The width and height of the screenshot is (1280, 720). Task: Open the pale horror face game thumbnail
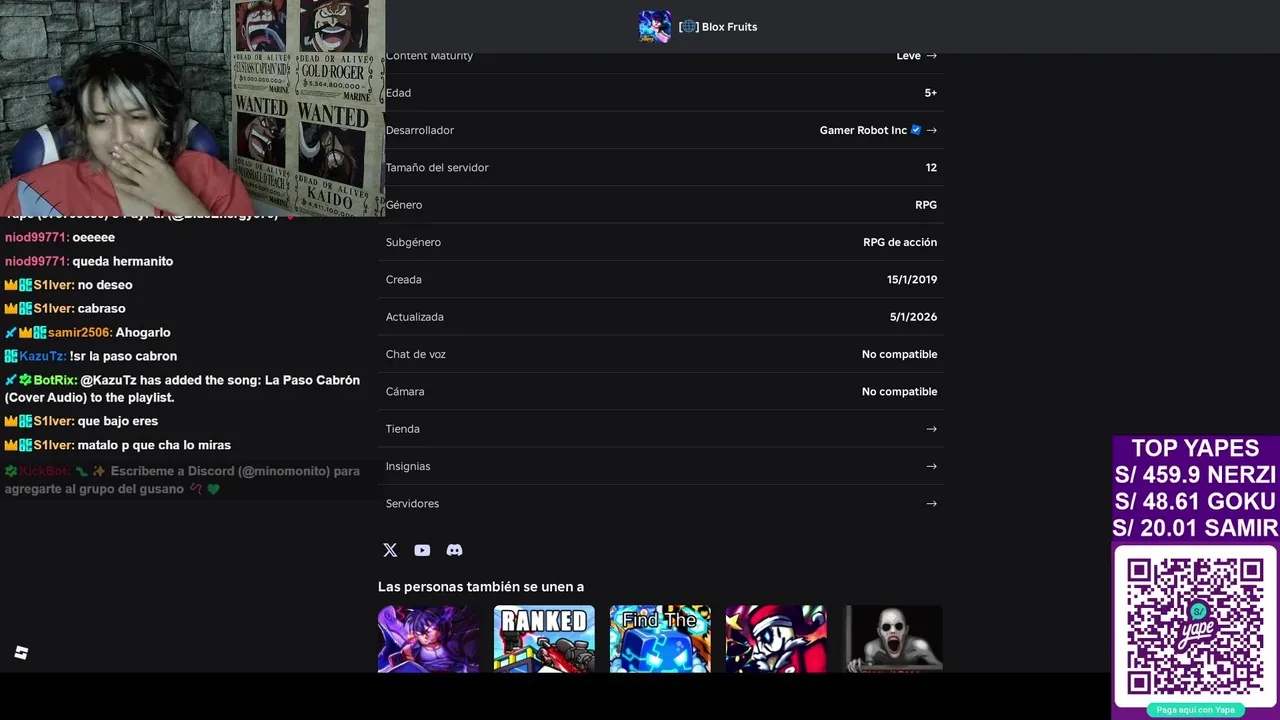[892, 638]
